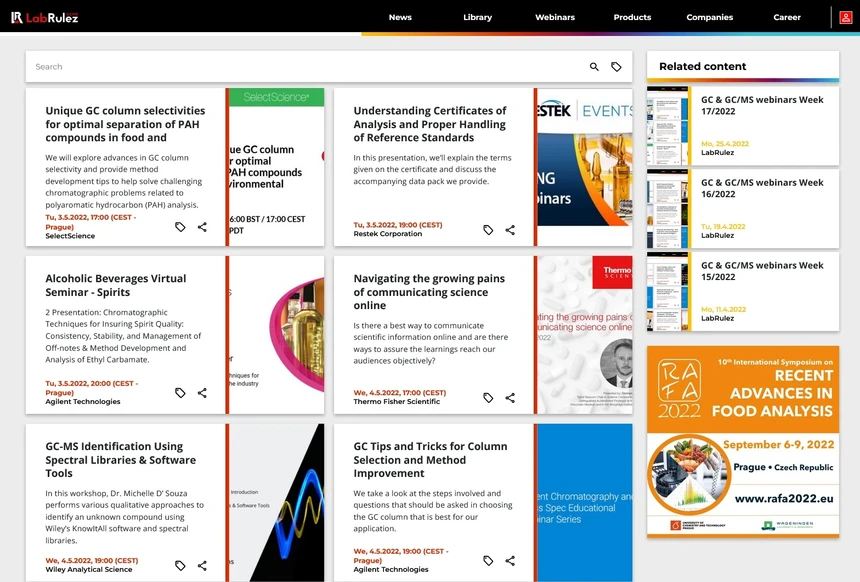Open GC & GC/MS webinars Week 16/2022

(762, 188)
